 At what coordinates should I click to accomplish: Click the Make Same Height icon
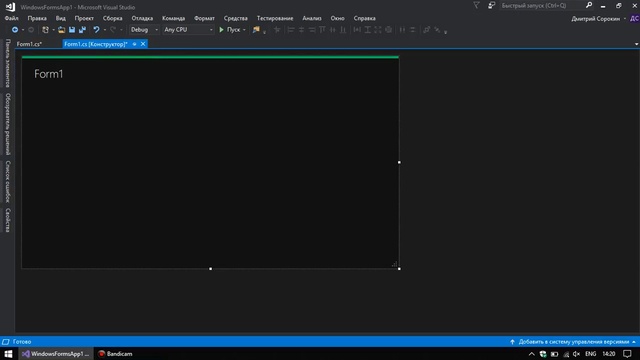click(x=368, y=30)
